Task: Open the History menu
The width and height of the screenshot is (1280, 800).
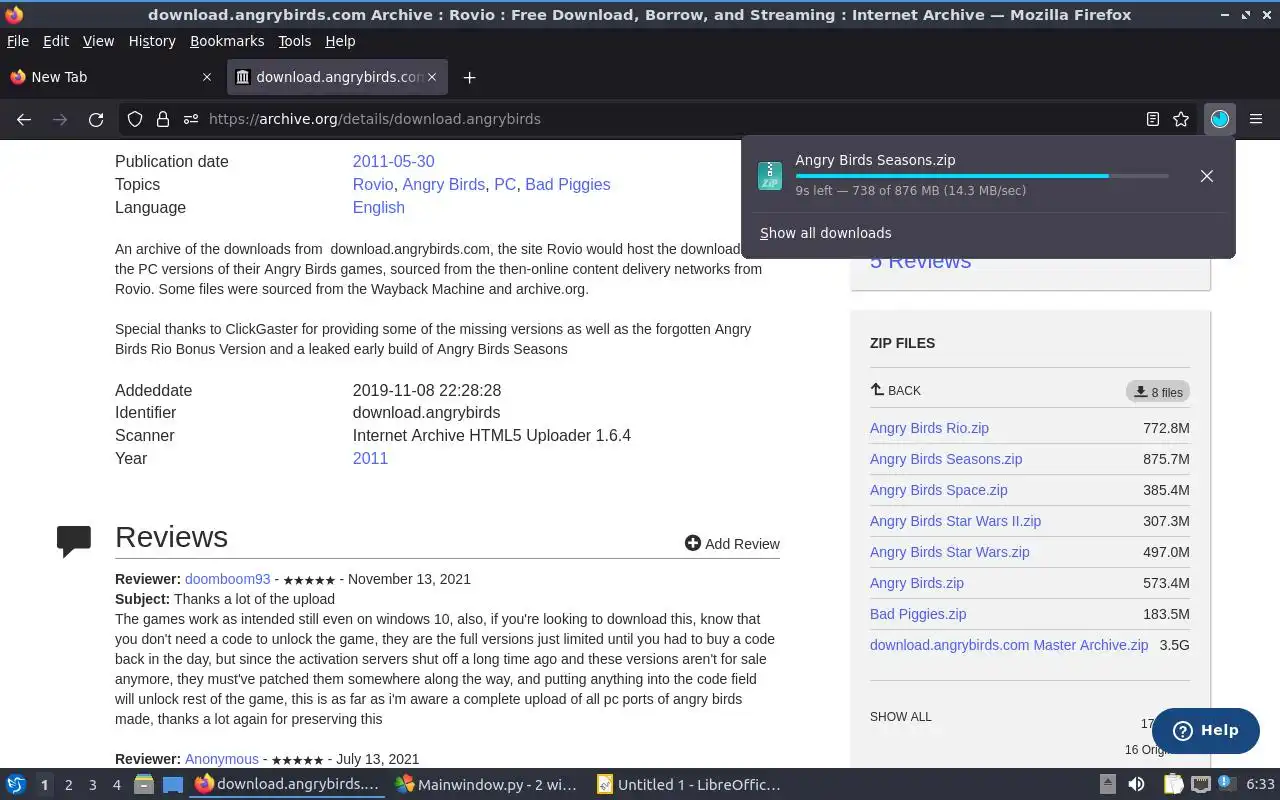Action: 152,41
